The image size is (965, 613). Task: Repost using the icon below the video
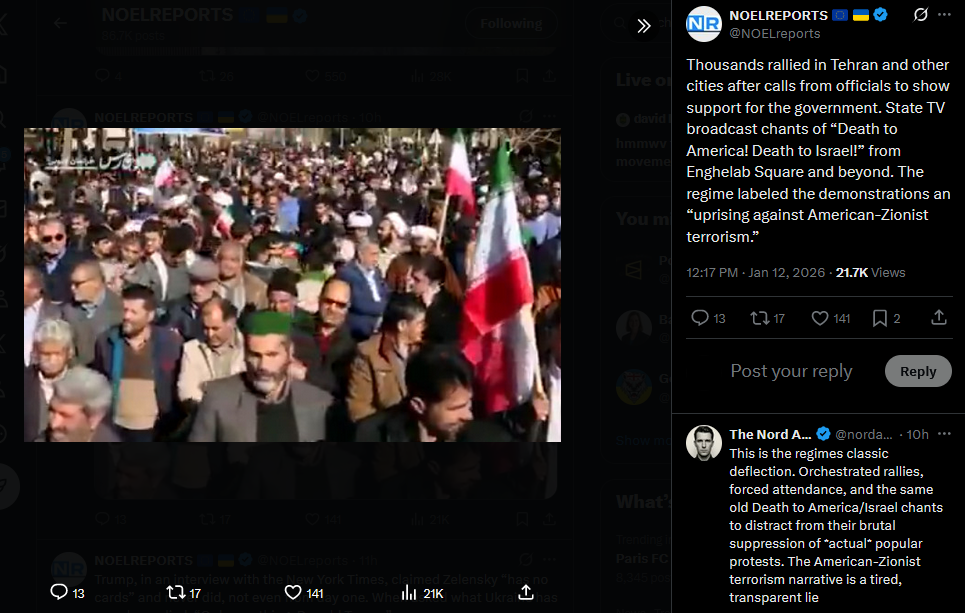(x=183, y=593)
